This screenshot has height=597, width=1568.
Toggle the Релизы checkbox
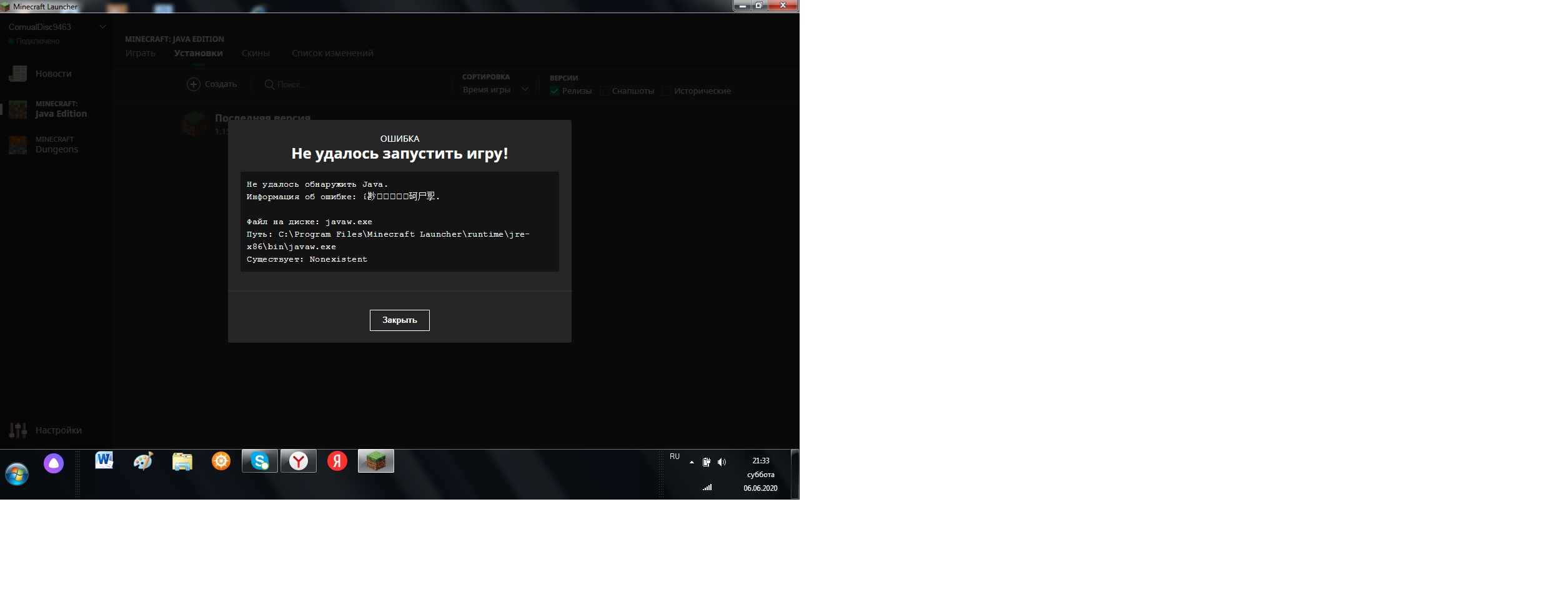[x=554, y=91]
